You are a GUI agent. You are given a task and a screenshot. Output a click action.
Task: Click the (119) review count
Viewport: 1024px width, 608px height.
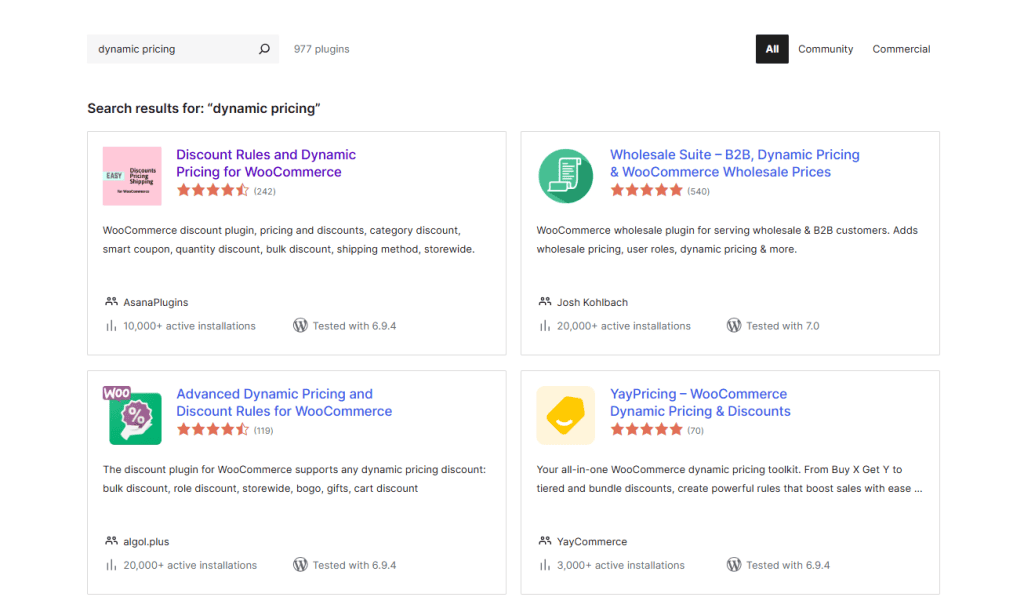263,430
